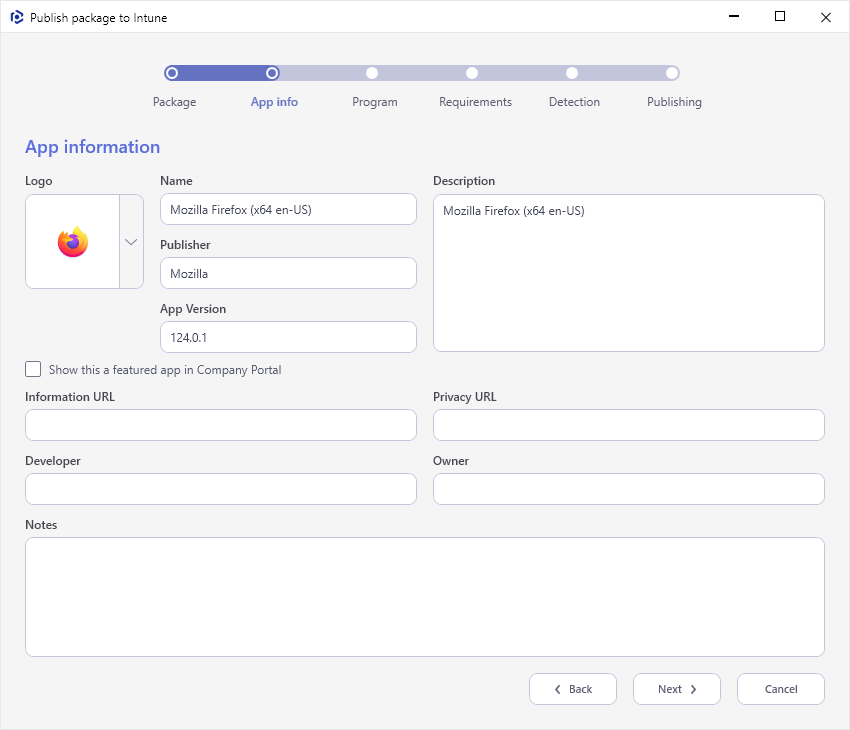
Task: Proceed with the Next button
Action: pos(677,689)
